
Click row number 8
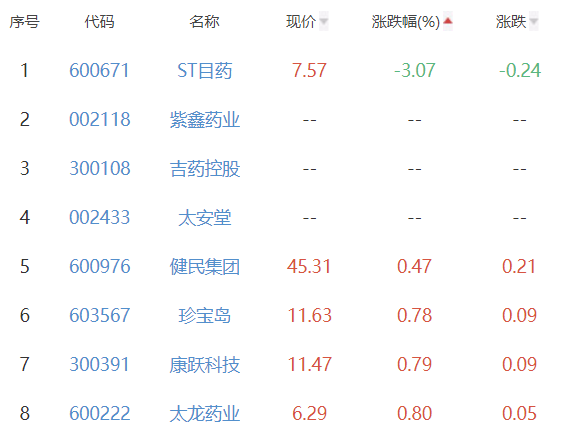click(x=24, y=413)
